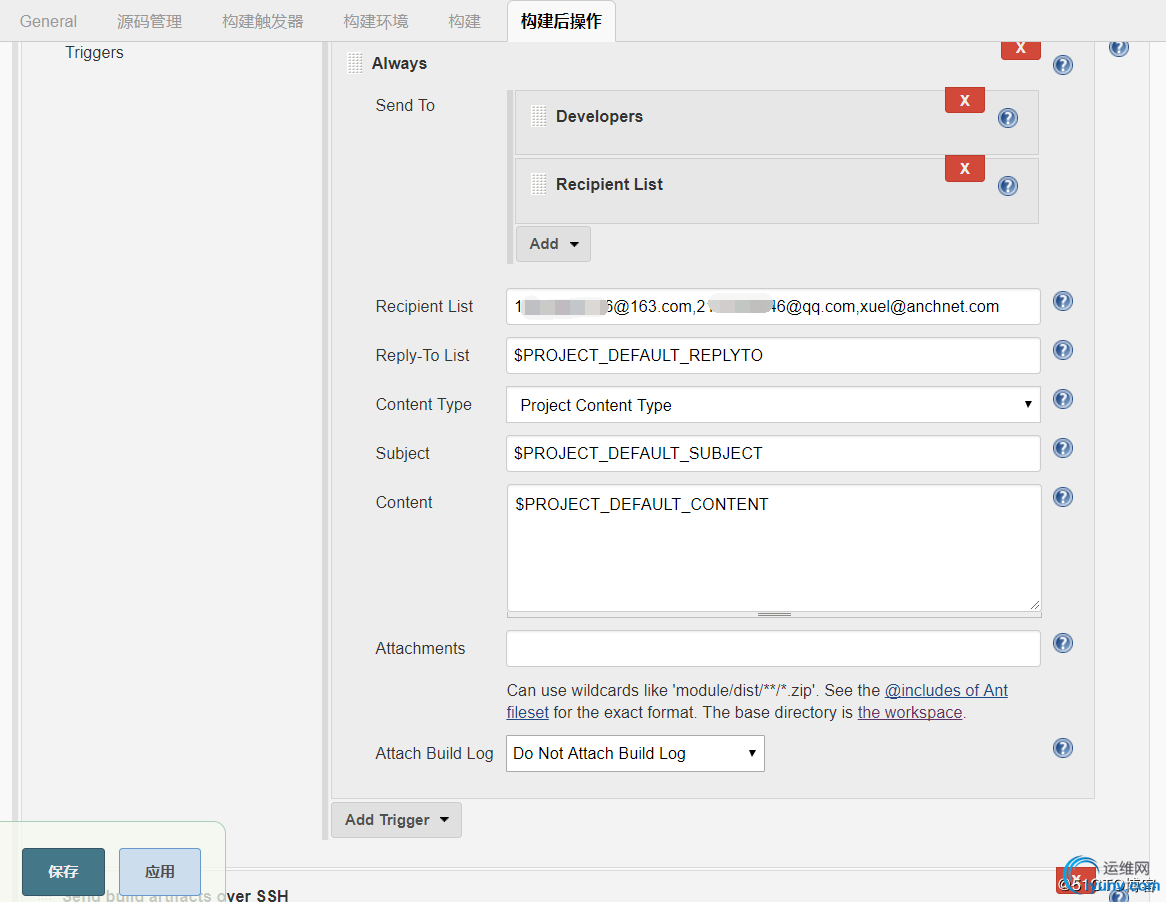Open the @includes of Ant fileset link
The image size is (1166, 902).
pyautogui.click(x=946, y=690)
